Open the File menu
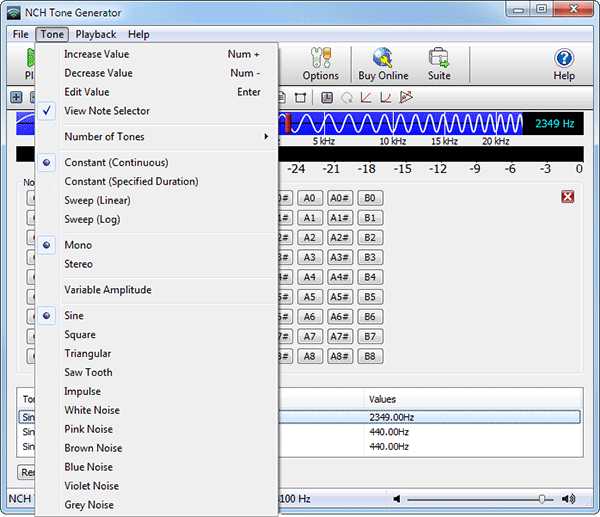The height and width of the screenshot is (517, 600). click(21, 34)
